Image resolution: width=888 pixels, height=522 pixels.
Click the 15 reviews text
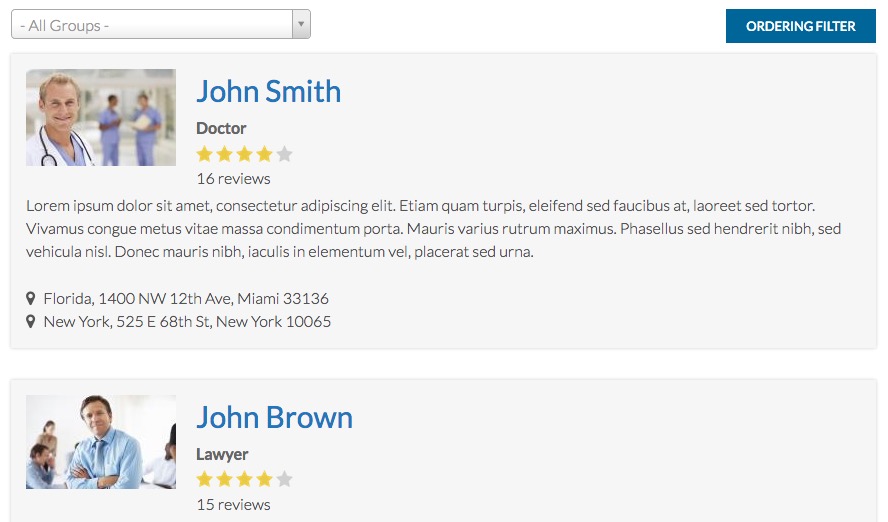[x=233, y=504]
